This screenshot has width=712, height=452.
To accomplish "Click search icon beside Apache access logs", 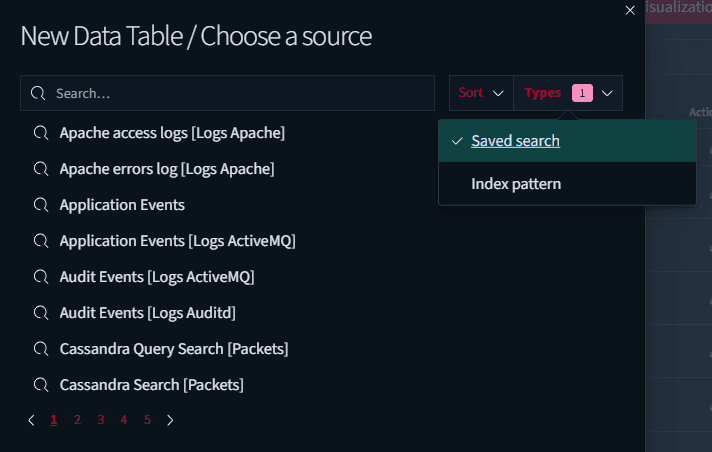I will point(41,133).
